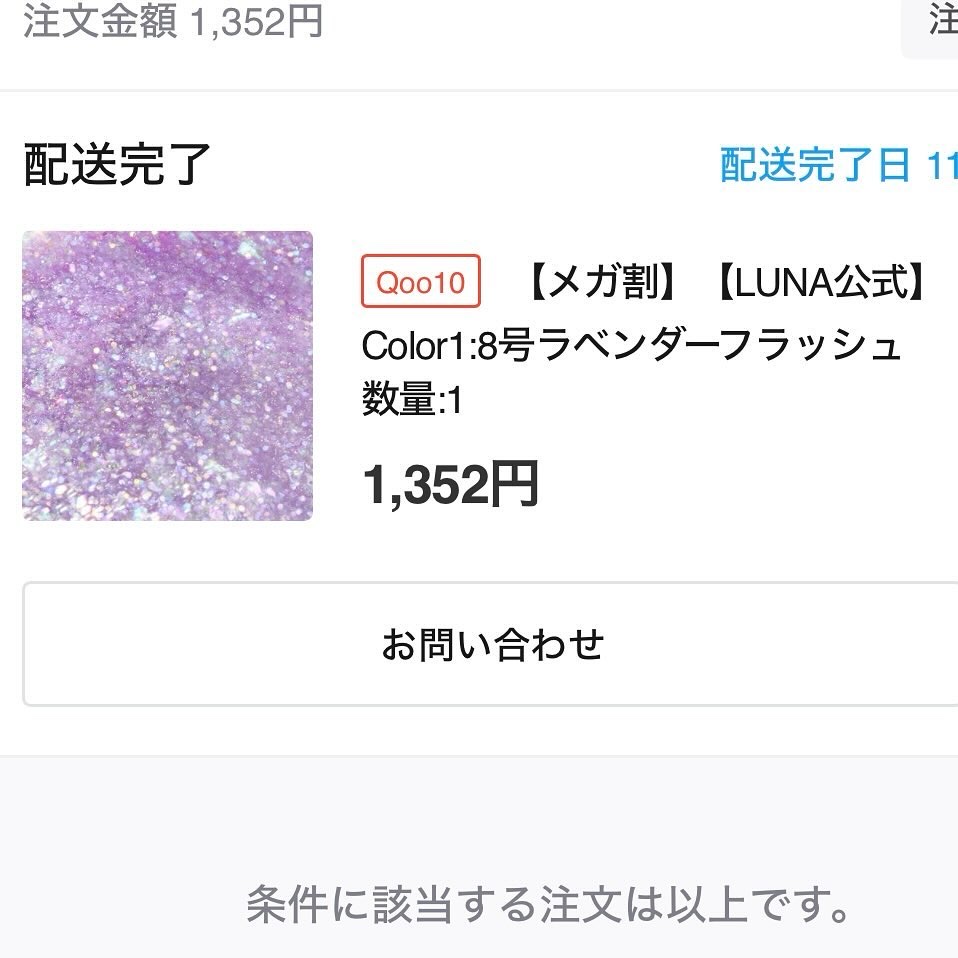Screen dimensions: 958x958
Task: Open the lavender glitter product thumbnail
Action: (x=167, y=375)
